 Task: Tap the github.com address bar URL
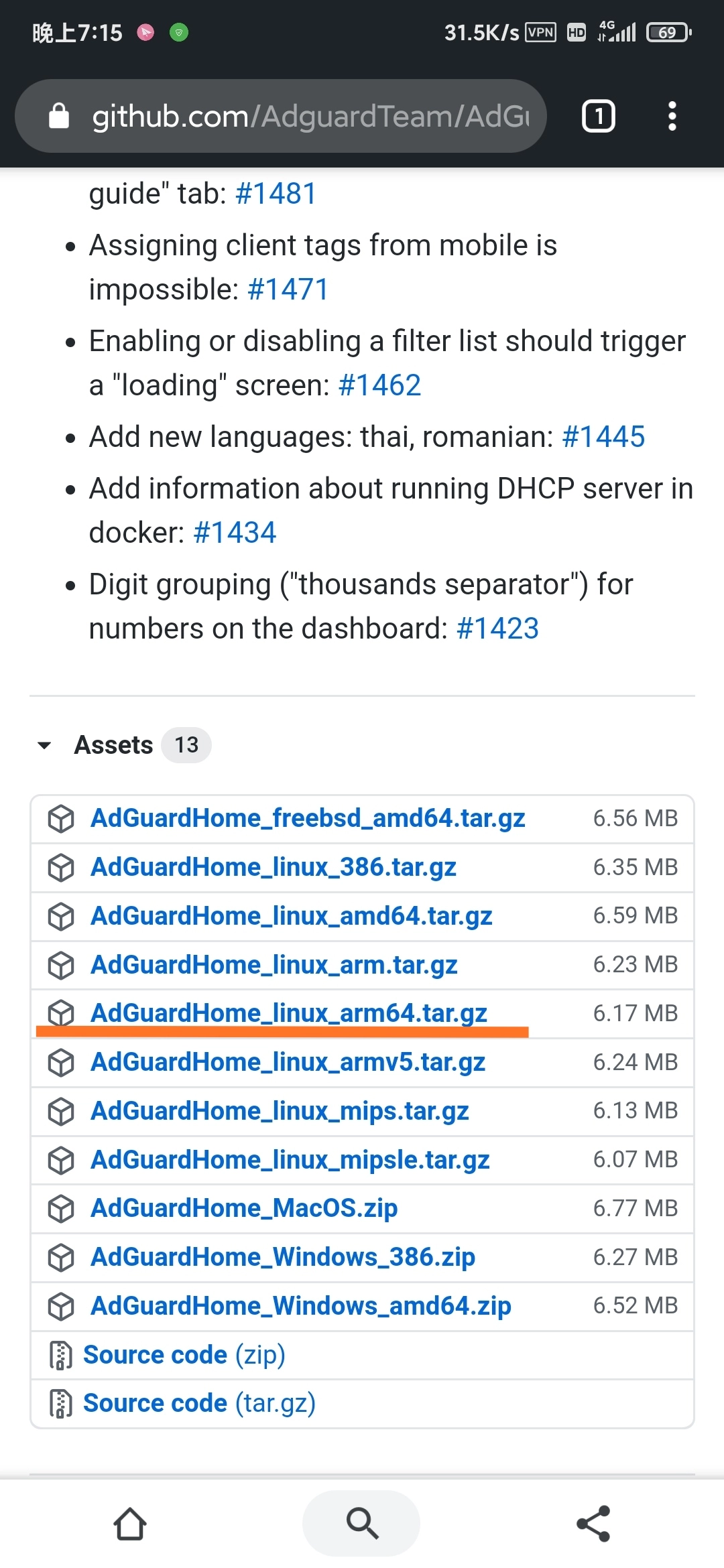[310, 116]
